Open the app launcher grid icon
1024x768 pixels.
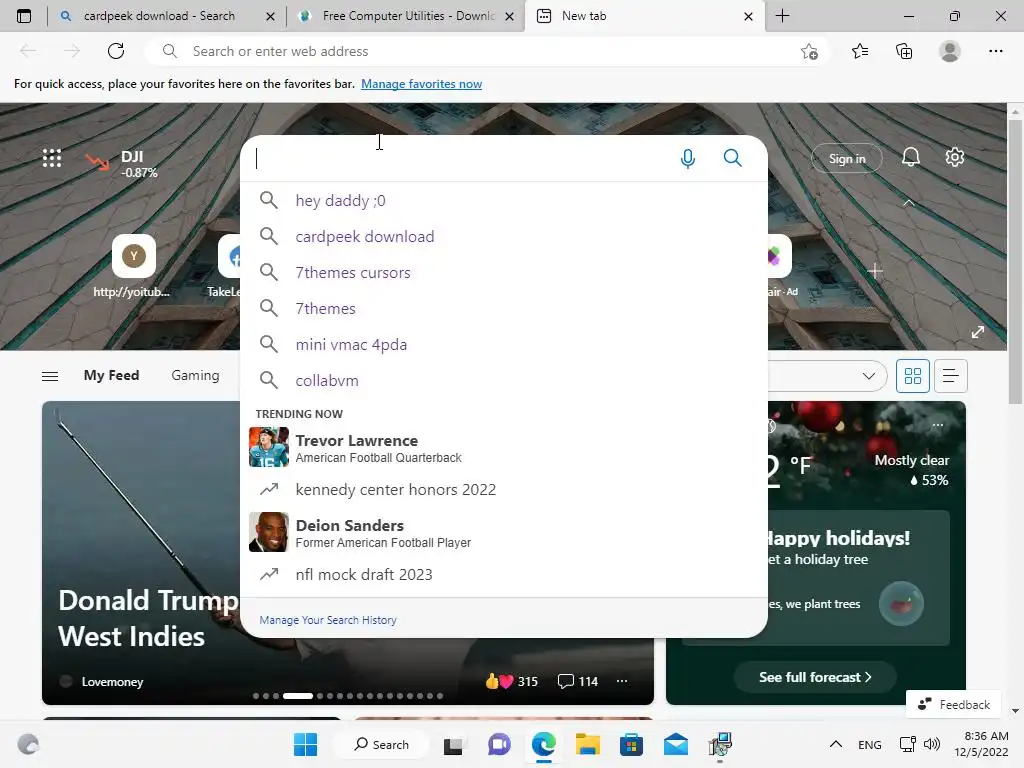tap(52, 157)
